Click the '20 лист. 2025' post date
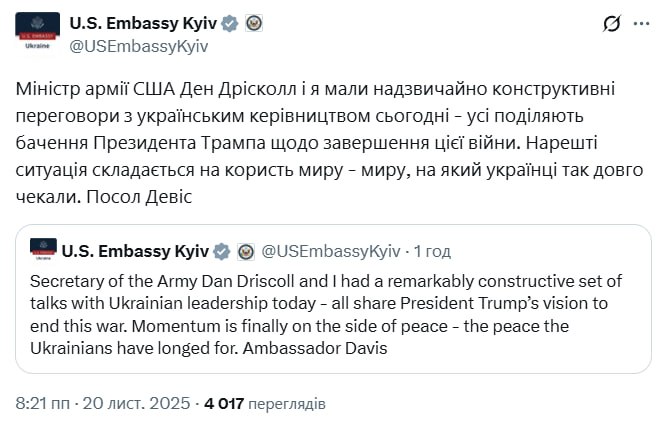The image size is (668, 432). click(x=137, y=404)
